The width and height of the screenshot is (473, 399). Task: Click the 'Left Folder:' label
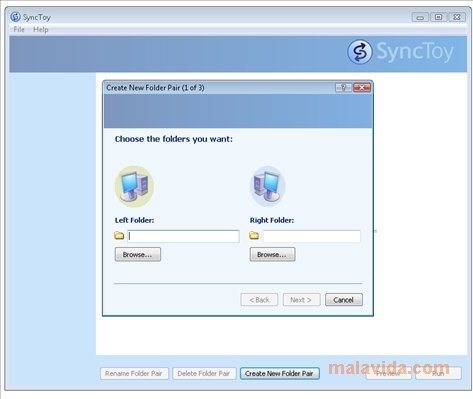[134, 220]
